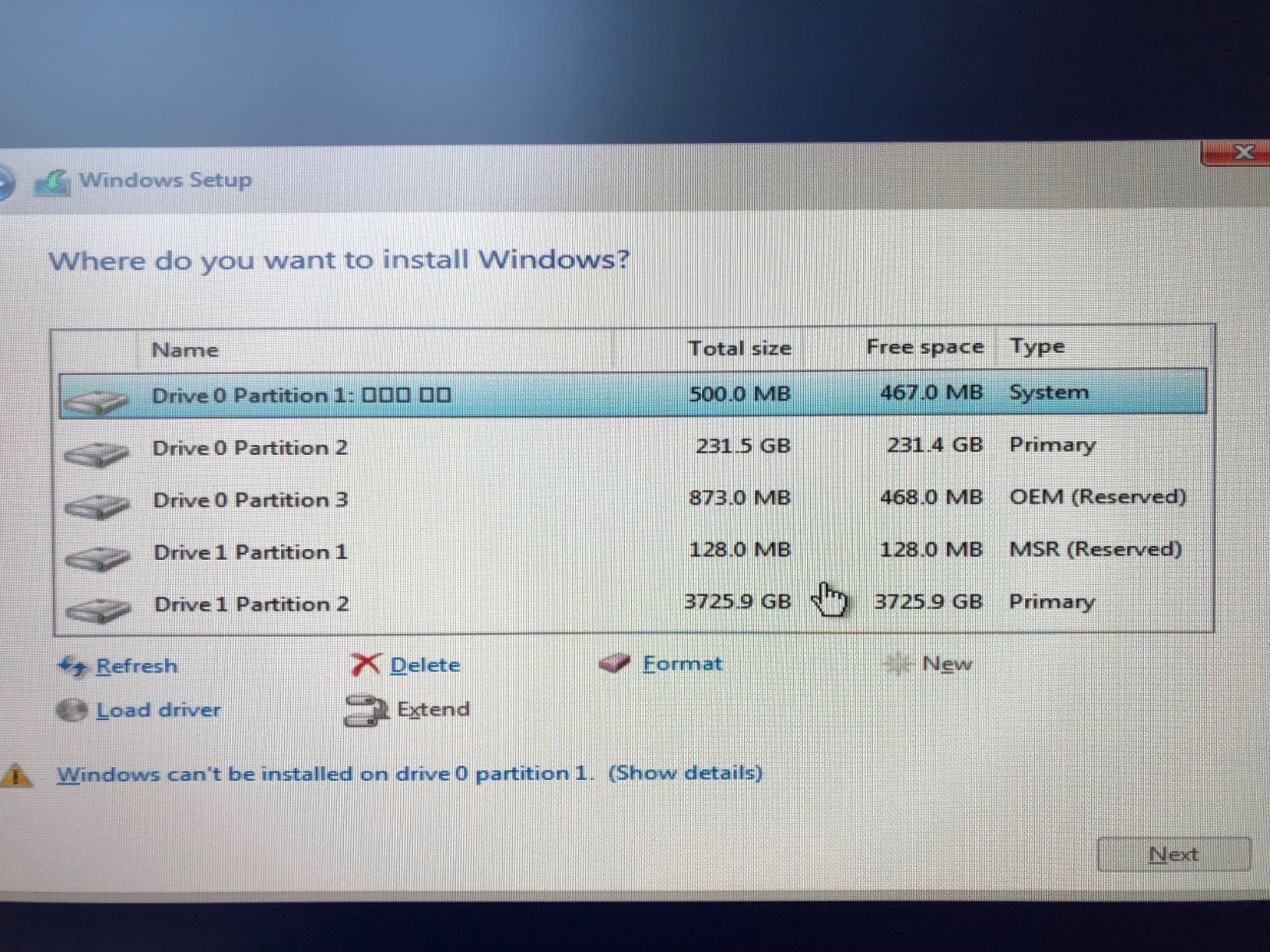Click the OEM (Reserved) type cell

tap(1097, 496)
